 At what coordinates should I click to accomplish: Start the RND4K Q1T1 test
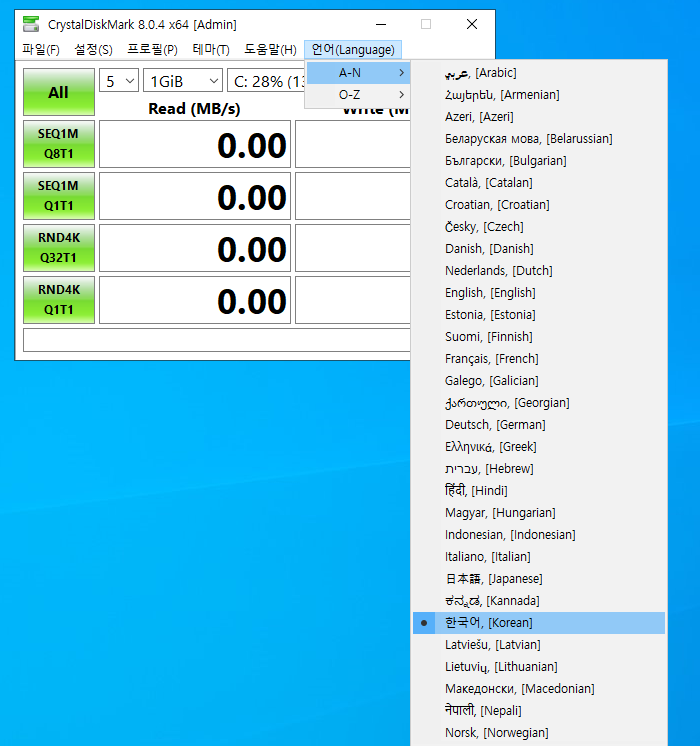(59, 300)
